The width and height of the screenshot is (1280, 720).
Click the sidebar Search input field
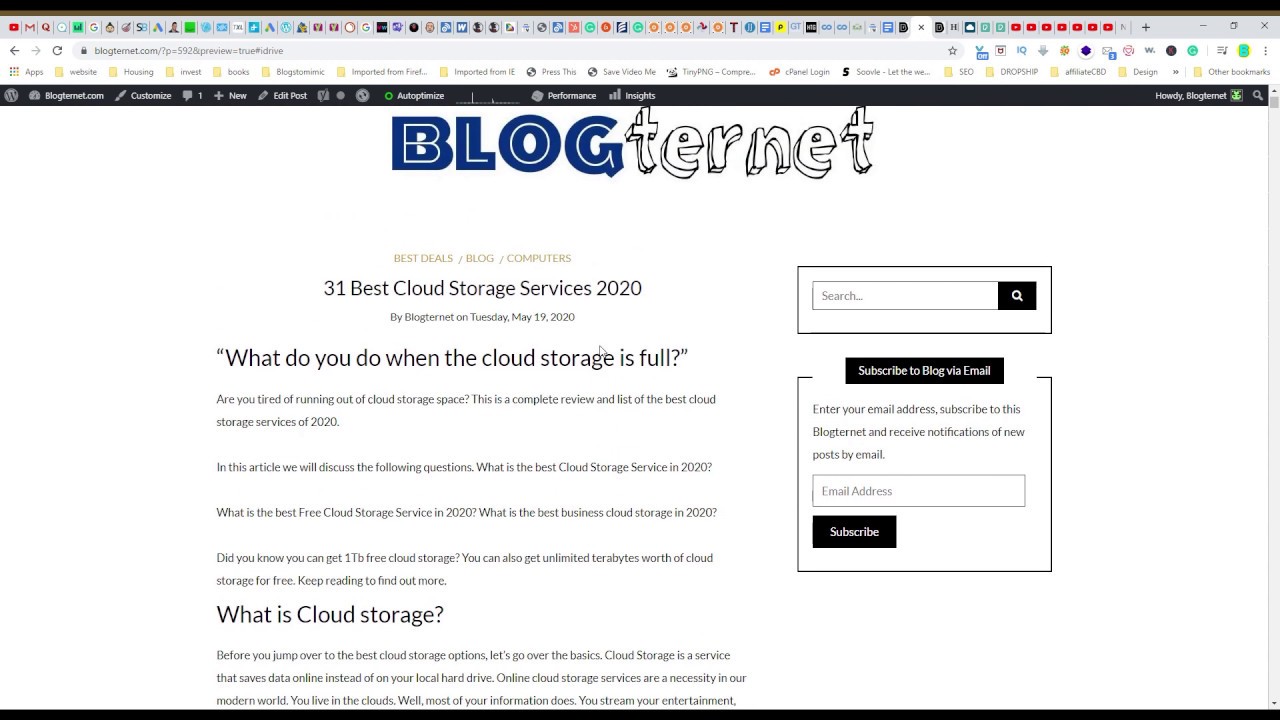(x=905, y=296)
